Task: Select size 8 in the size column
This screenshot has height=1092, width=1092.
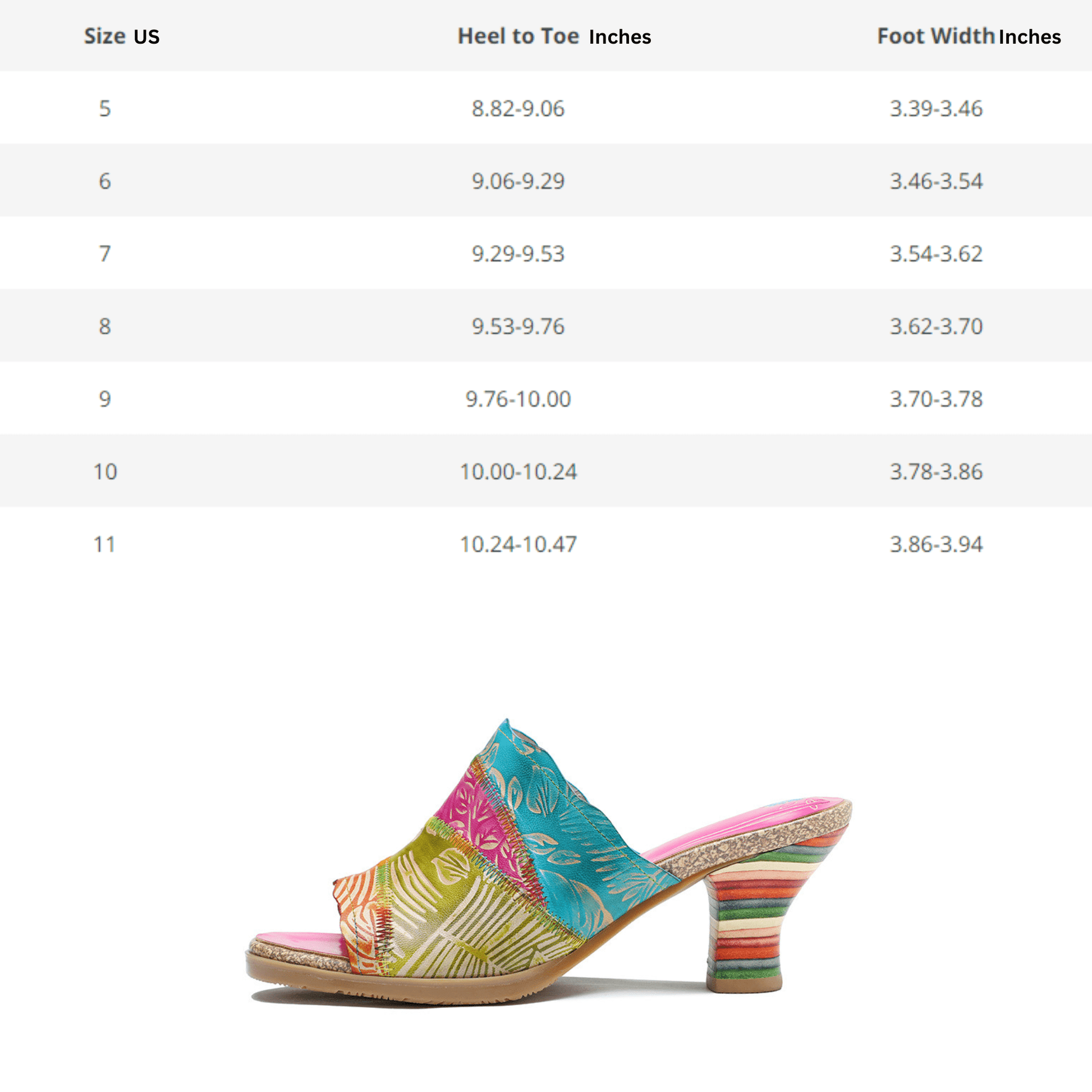Action: pos(105,326)
